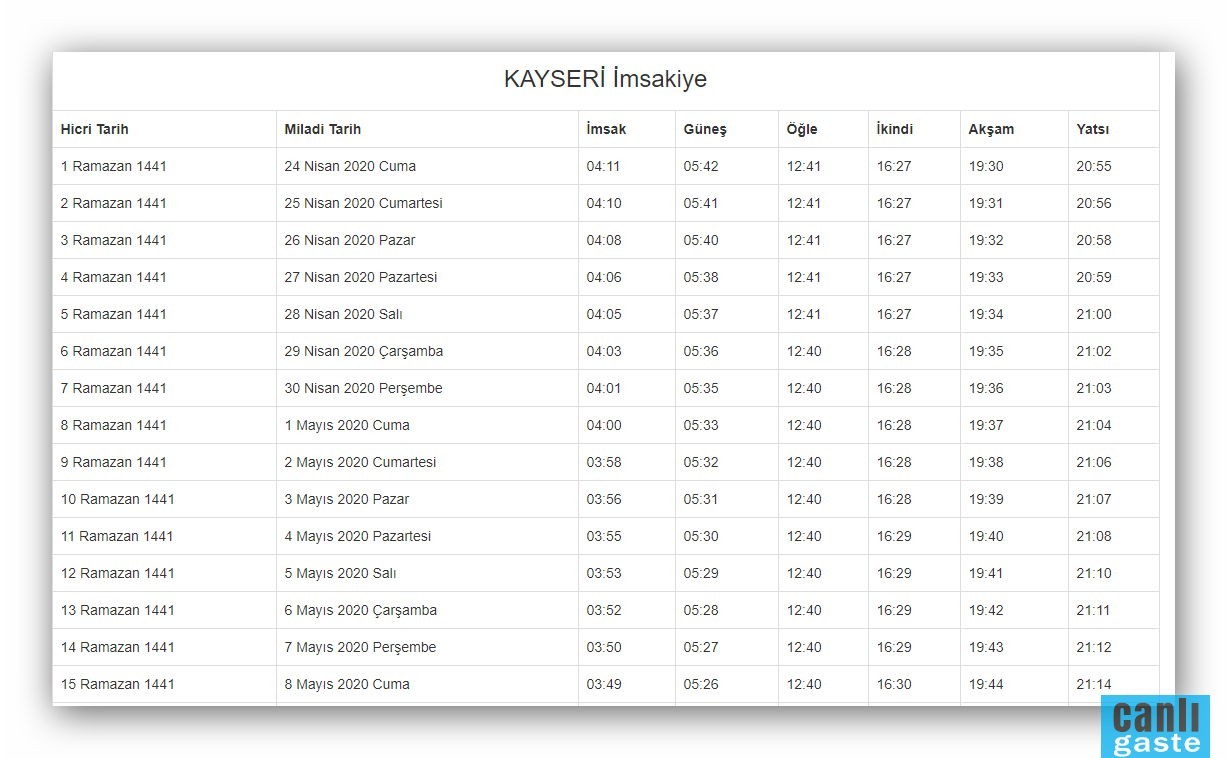Screen dimensions: 1227x758
Task: Select the '4 Ramazan 1441' cell
Action: click(x=113, y=277)
